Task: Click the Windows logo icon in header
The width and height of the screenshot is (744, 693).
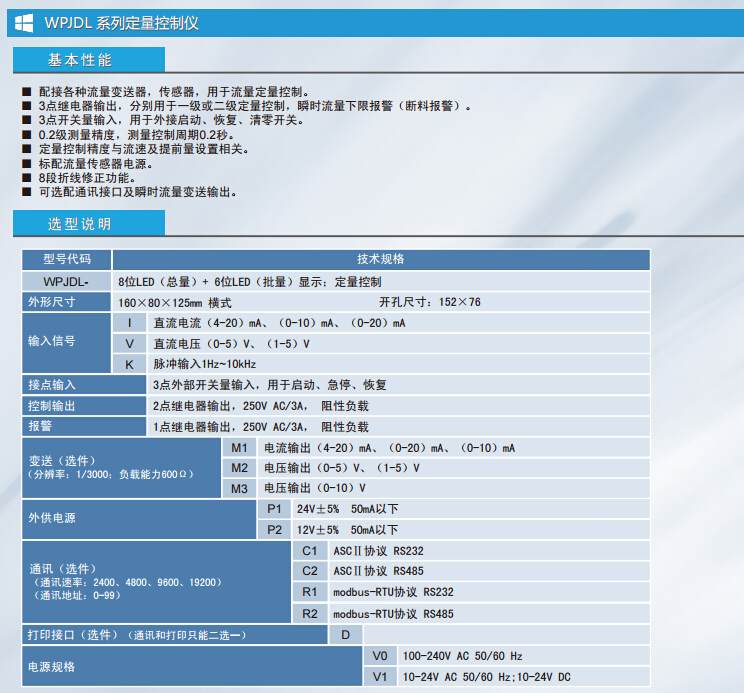Action: pyautogui.click(x=23, y=23)
